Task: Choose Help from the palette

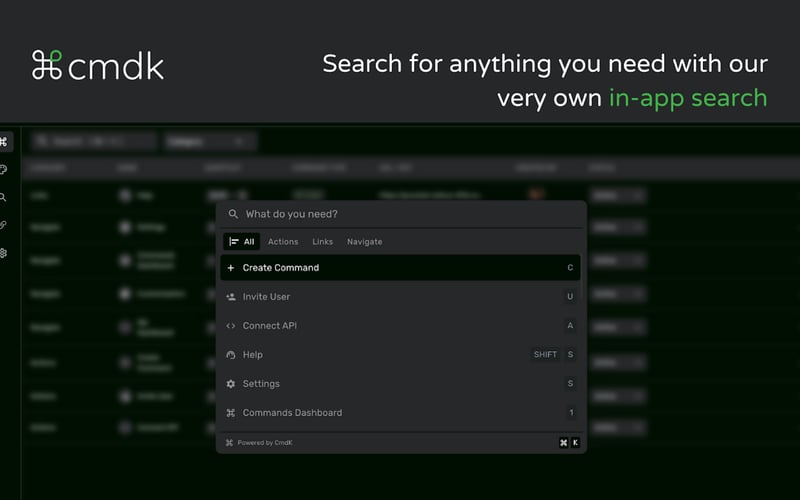Action: point(401,355)
